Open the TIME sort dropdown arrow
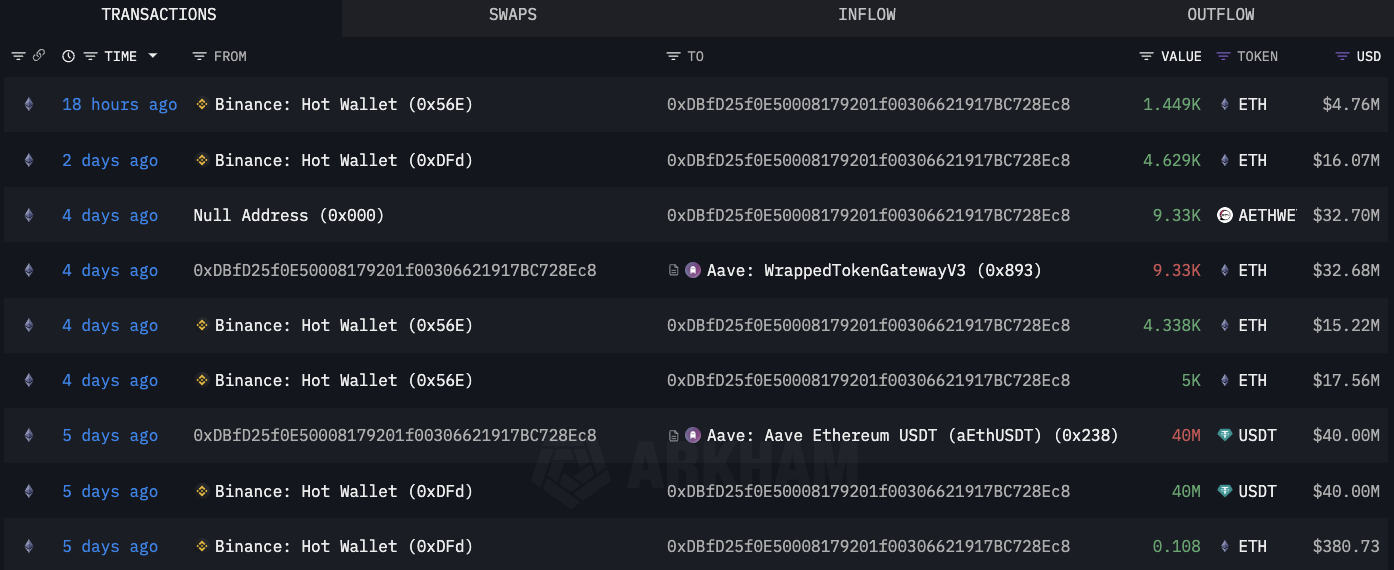The width and height of the screenshot is (1394, 570). pos(153,56)
